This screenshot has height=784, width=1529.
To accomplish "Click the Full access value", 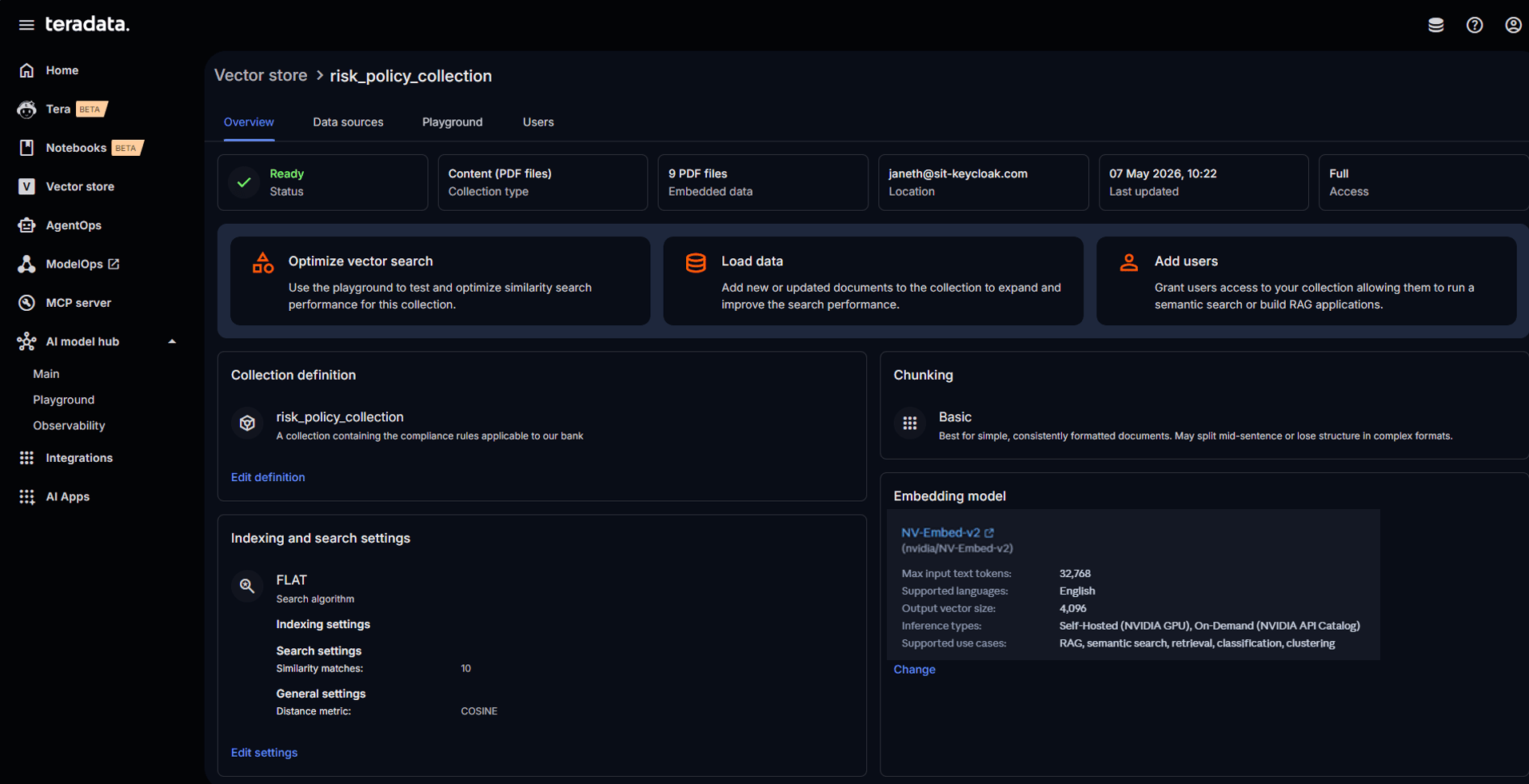I will coord(1339,173).
